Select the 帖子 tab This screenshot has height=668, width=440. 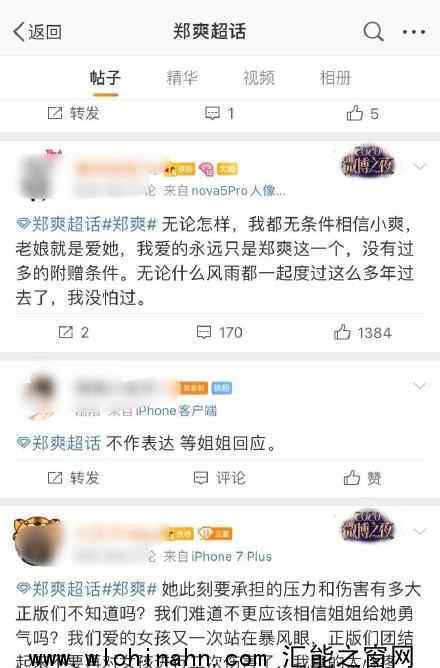coord(105,78)
